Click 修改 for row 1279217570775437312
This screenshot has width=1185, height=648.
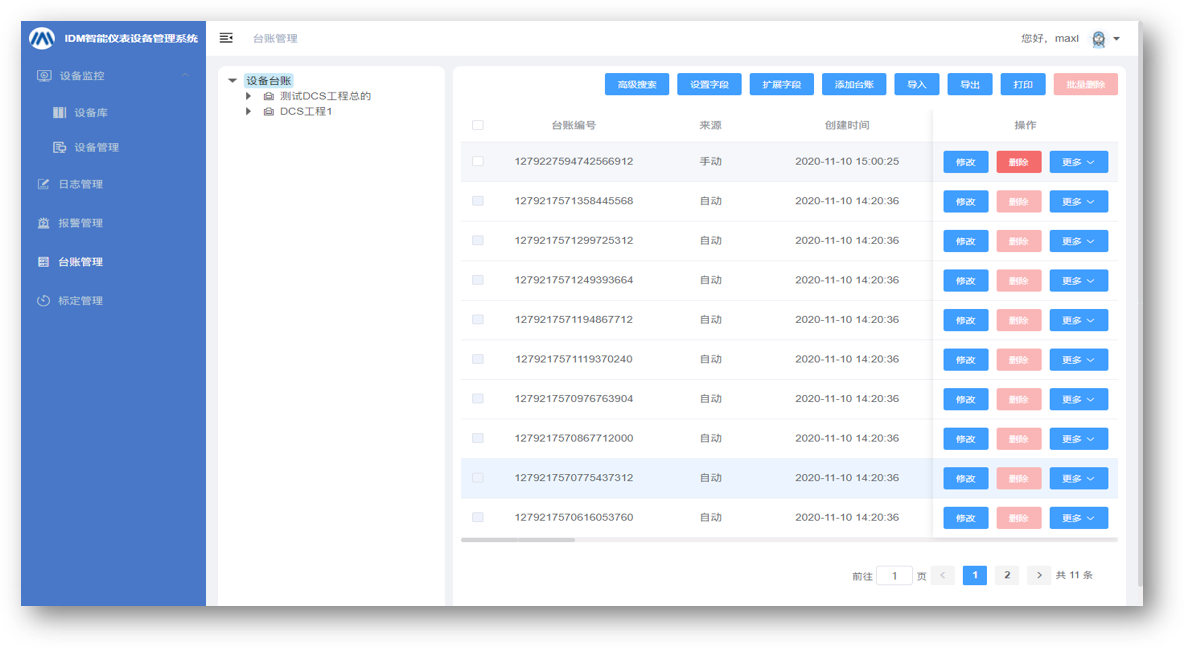[966, 479]
